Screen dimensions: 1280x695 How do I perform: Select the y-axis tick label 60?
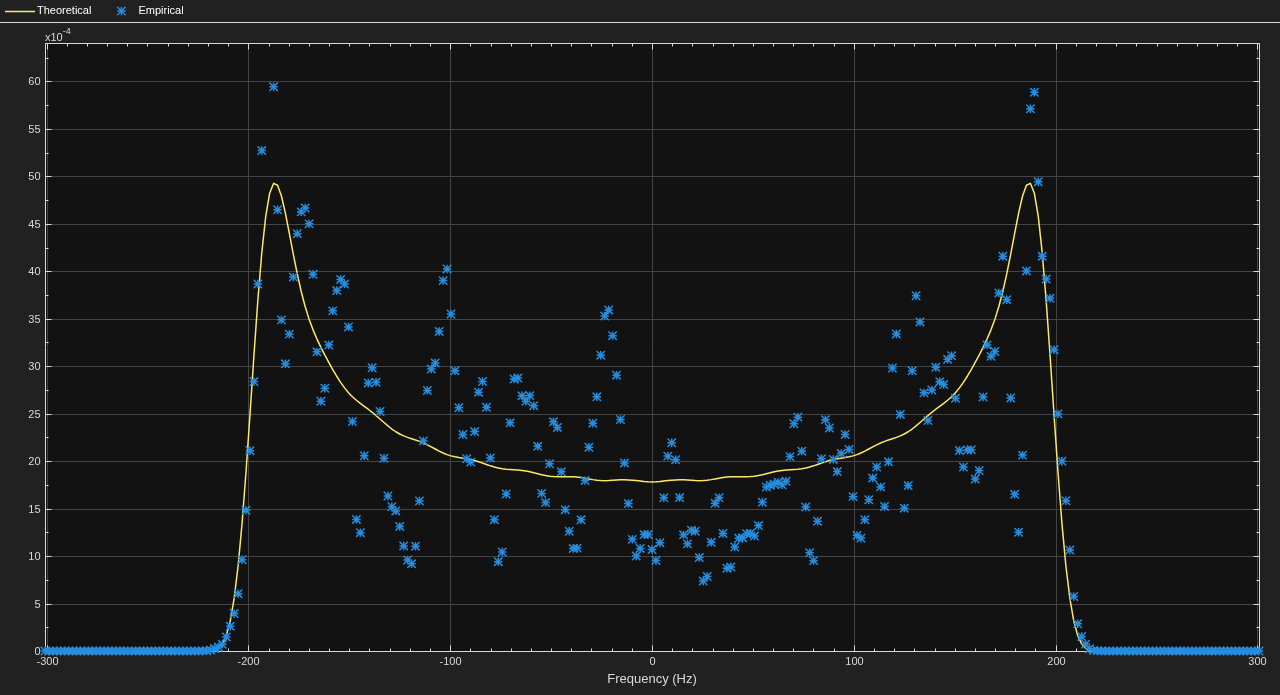tap(34, 81)
